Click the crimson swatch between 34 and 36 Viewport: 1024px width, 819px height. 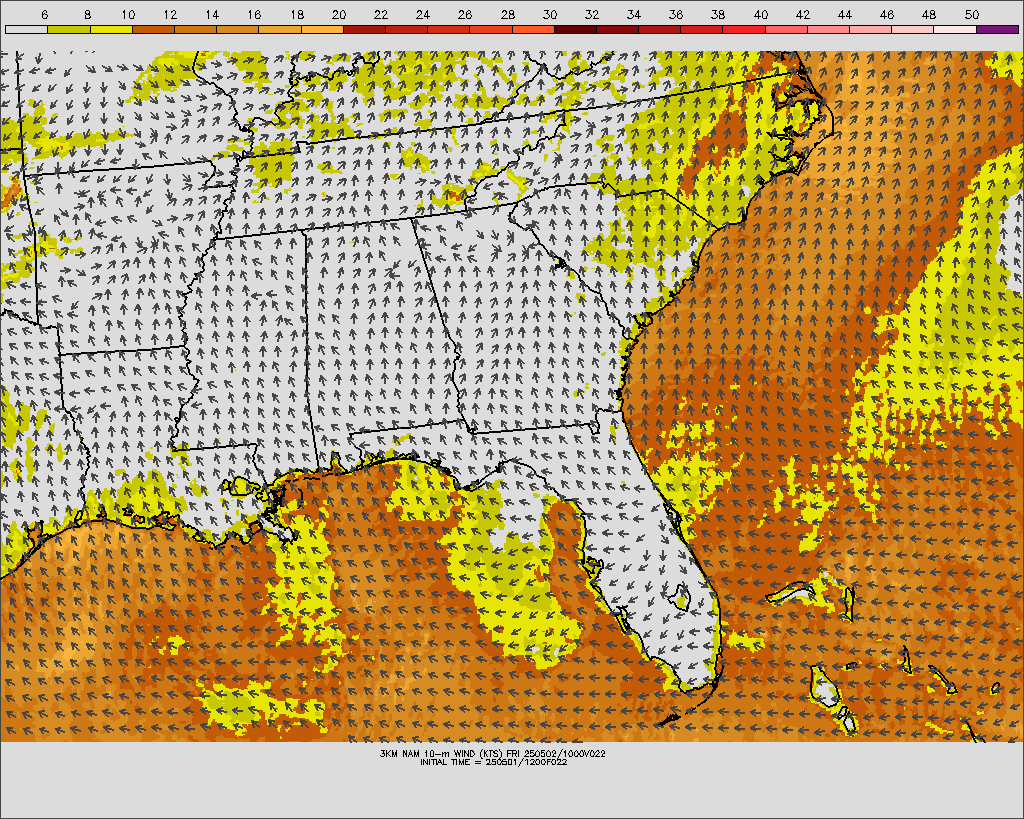tap(660, 29)
